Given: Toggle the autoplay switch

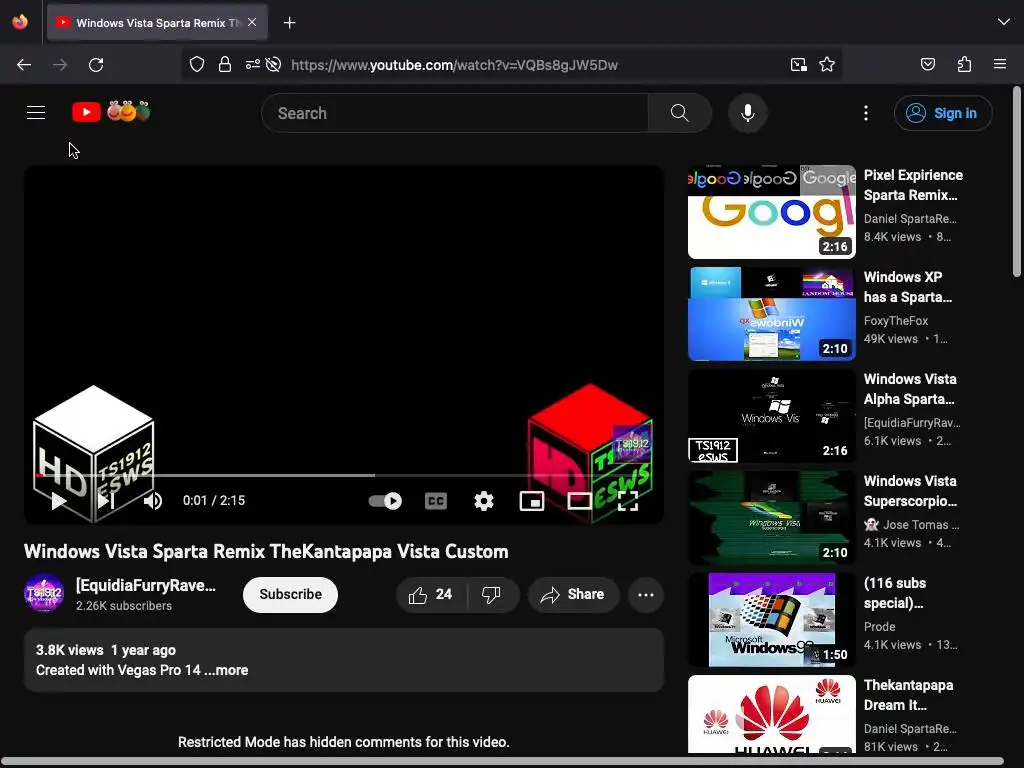Looking at the screenshot, I should click(385, 501).
